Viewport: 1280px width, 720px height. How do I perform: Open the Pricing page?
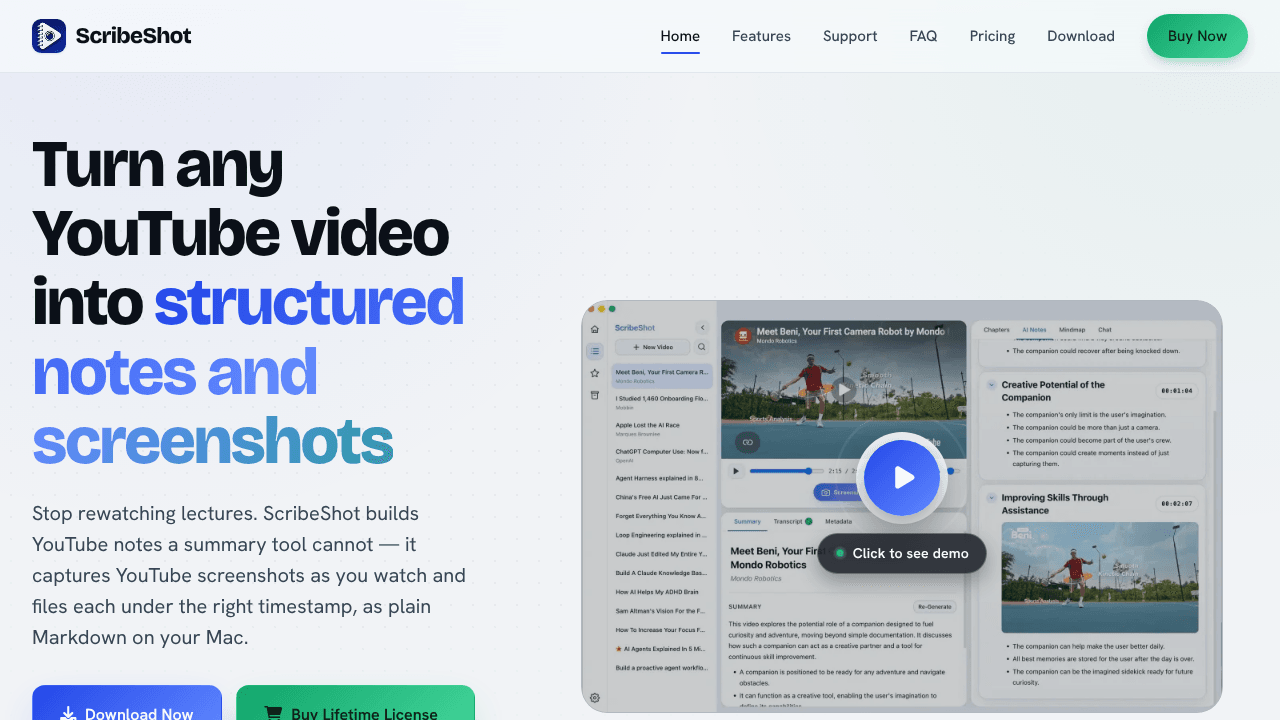pos(992,36)
